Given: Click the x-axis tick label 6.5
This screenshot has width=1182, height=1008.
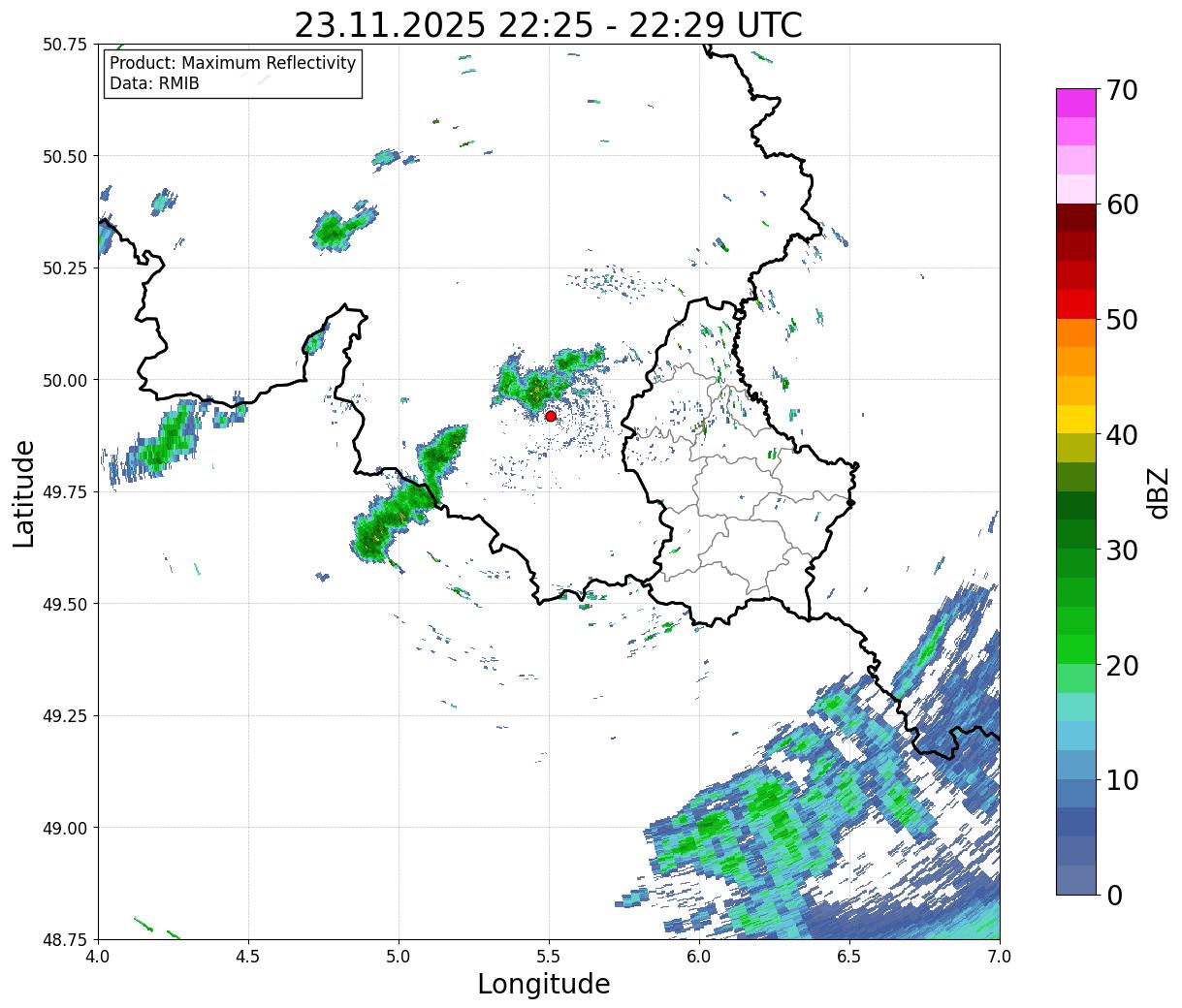Looking at the screenshot, I should coord(849,957).
